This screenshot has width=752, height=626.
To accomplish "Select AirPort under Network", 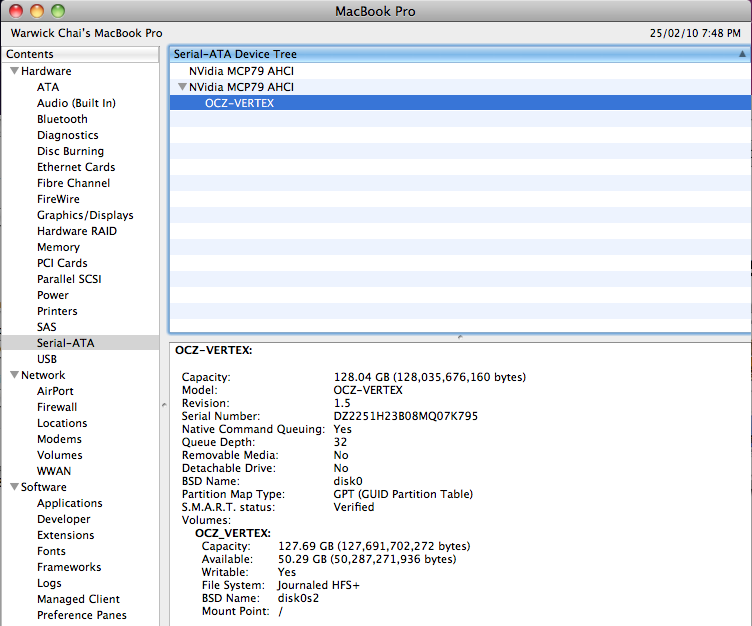I will [55, 391].
